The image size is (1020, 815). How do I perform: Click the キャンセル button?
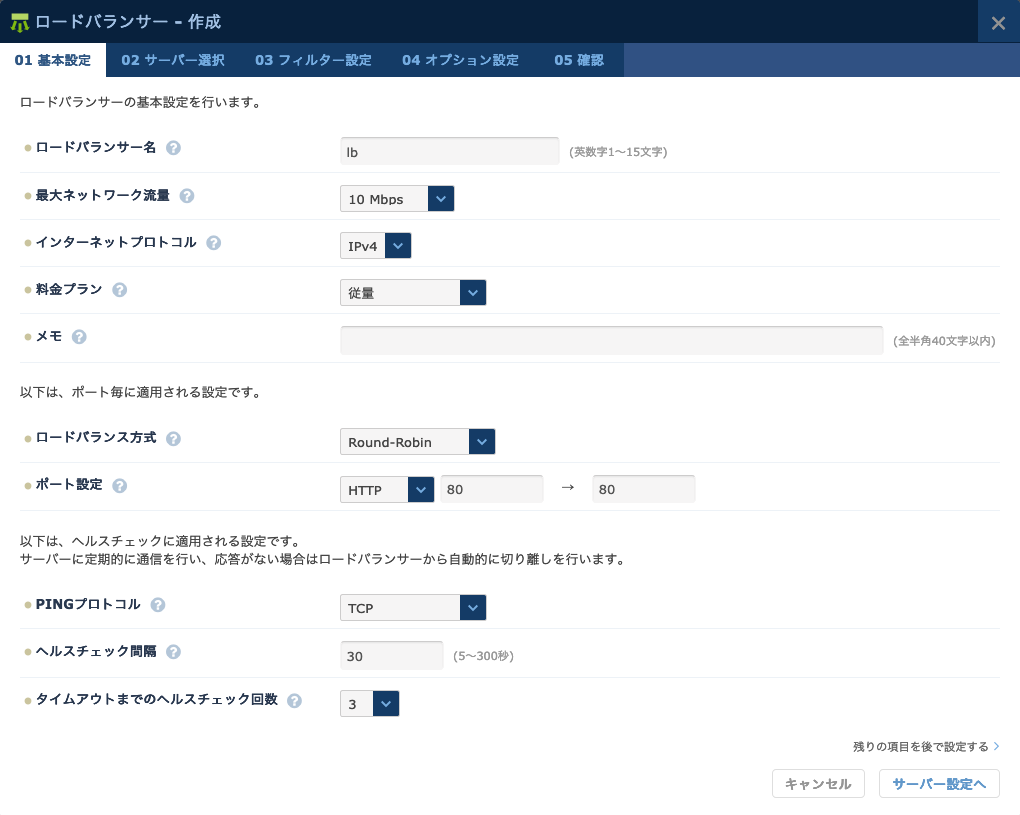coord(817,784)
